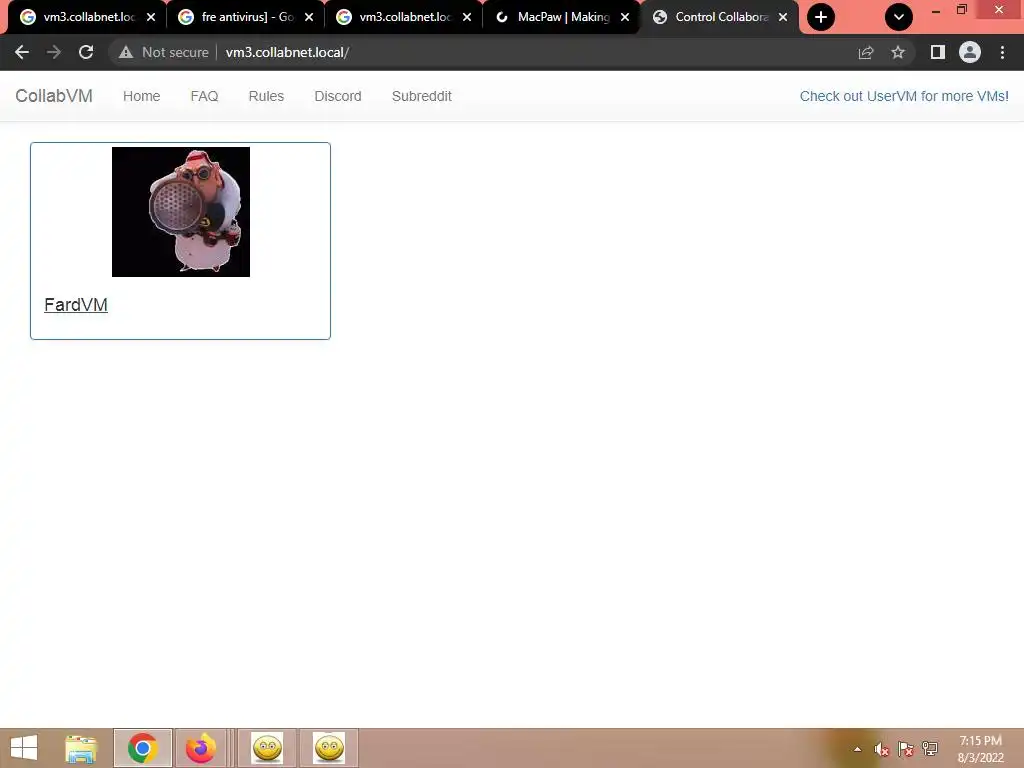Click Check out UserVM for more VMs
The image size is (1024, 768).
[x=904, y=96]
